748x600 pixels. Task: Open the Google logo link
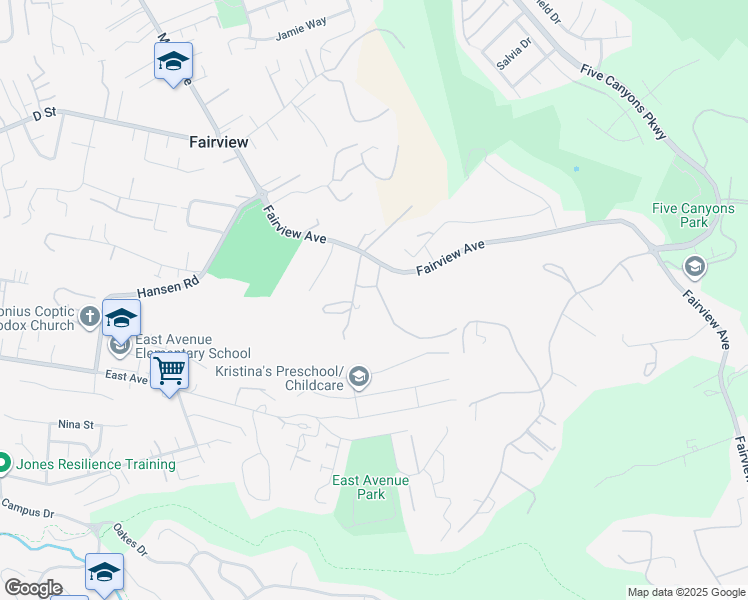pyautogui.click(x=33, y=588)
